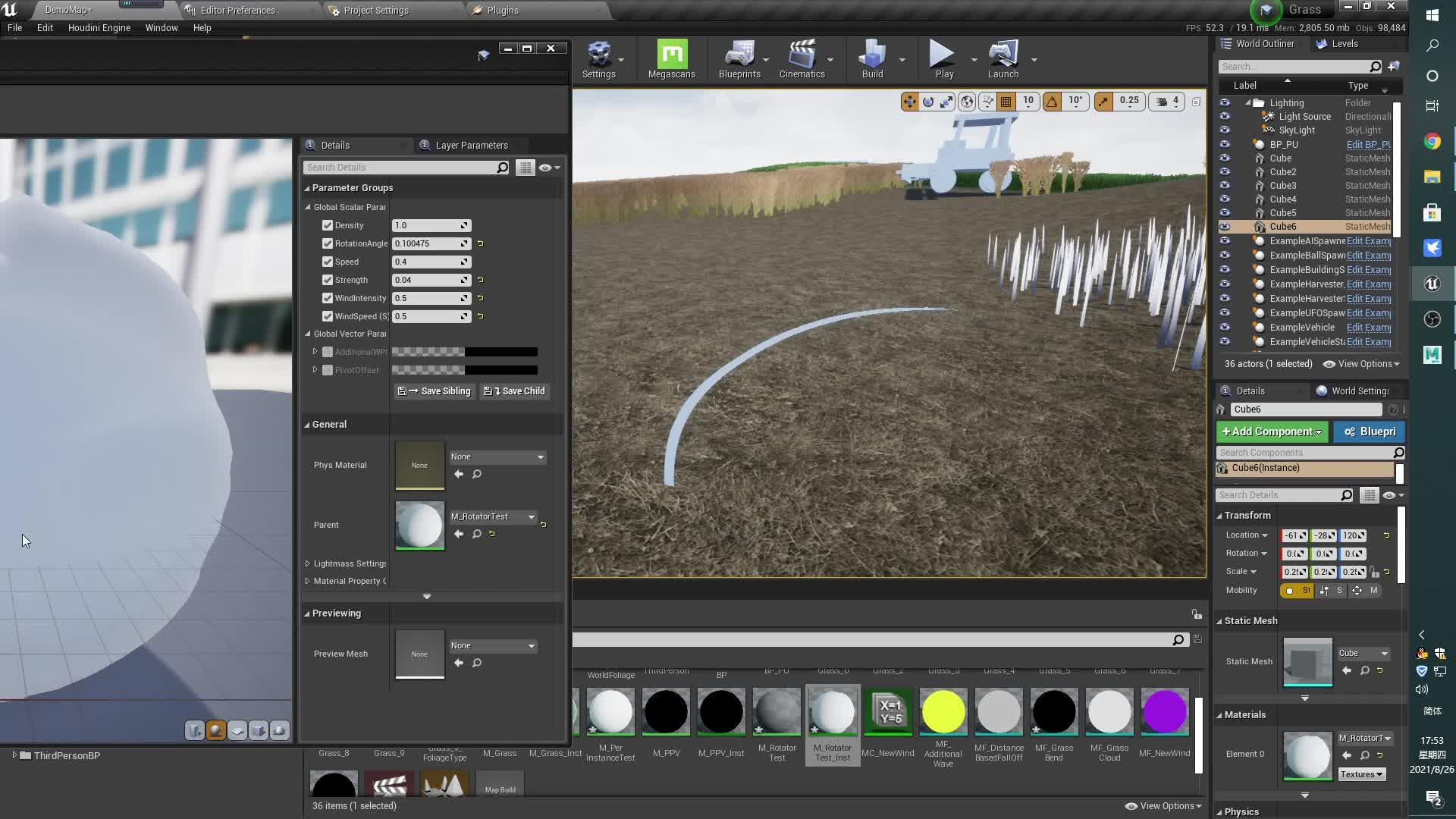The image size is (1456, 819).
Task: Toggle visibility of the Cube6 actor
Action: [x=1226, y=227]
